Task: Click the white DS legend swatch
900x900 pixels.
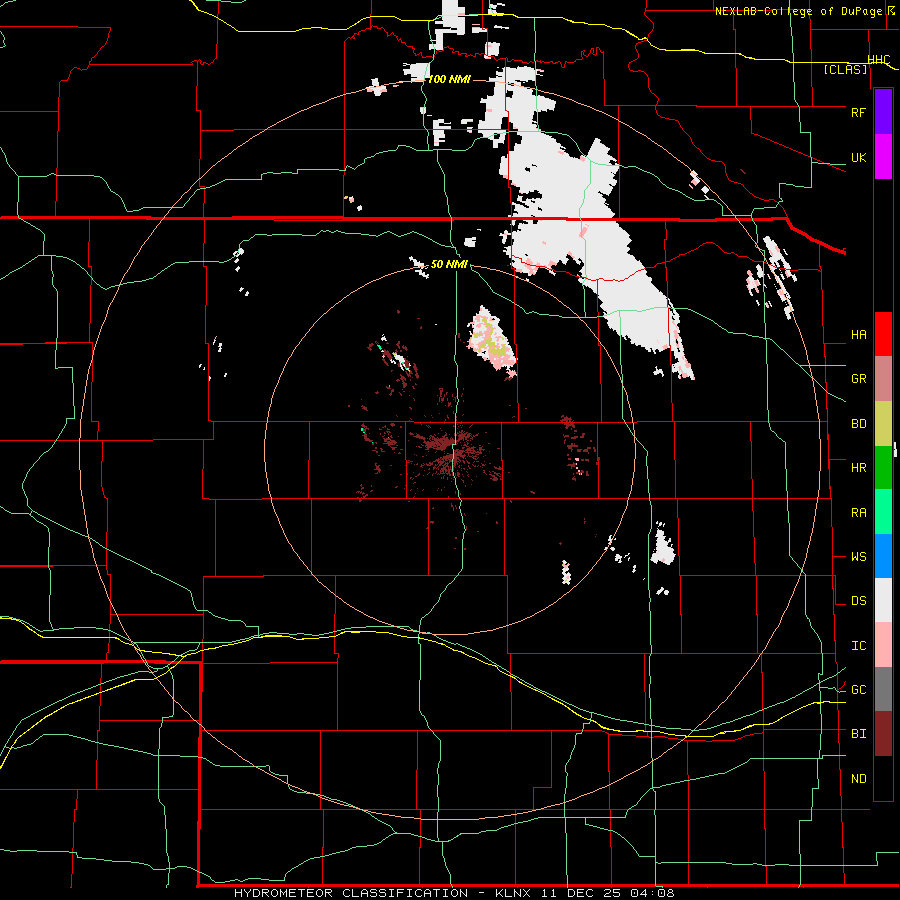Action: click(883, 600)
